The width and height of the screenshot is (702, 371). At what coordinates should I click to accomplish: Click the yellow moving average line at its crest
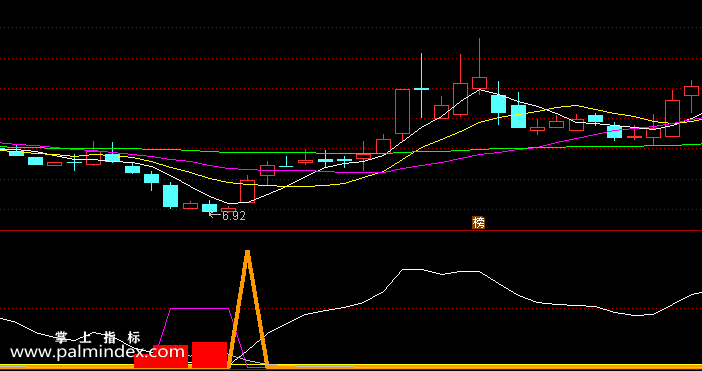click(573, 106)
